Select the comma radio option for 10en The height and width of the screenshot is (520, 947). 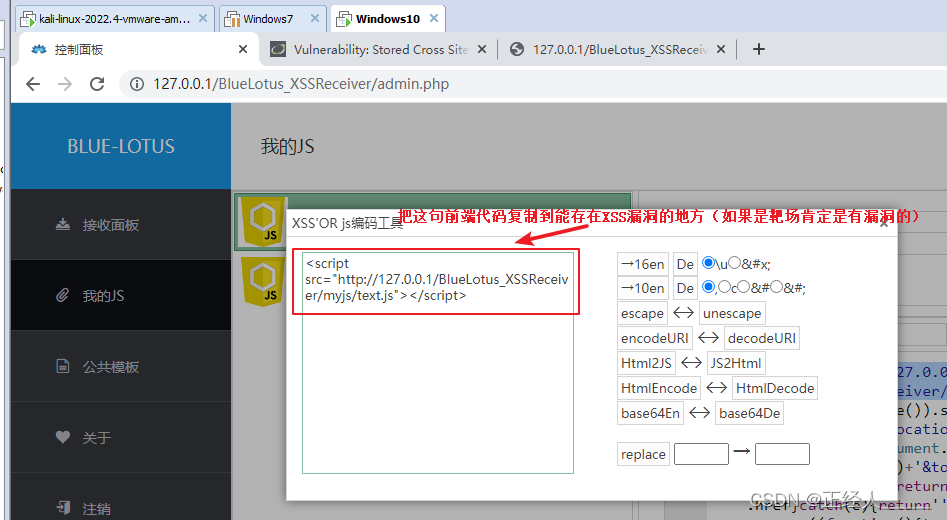[x=708, y=287]
